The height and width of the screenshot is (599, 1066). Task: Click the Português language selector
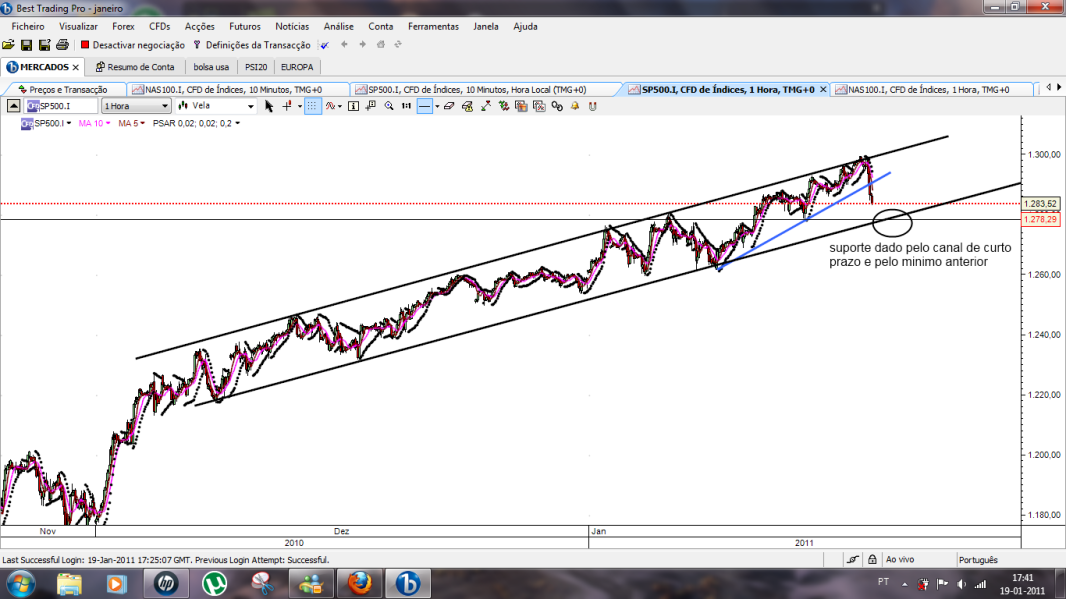click(x=978, y=560)
